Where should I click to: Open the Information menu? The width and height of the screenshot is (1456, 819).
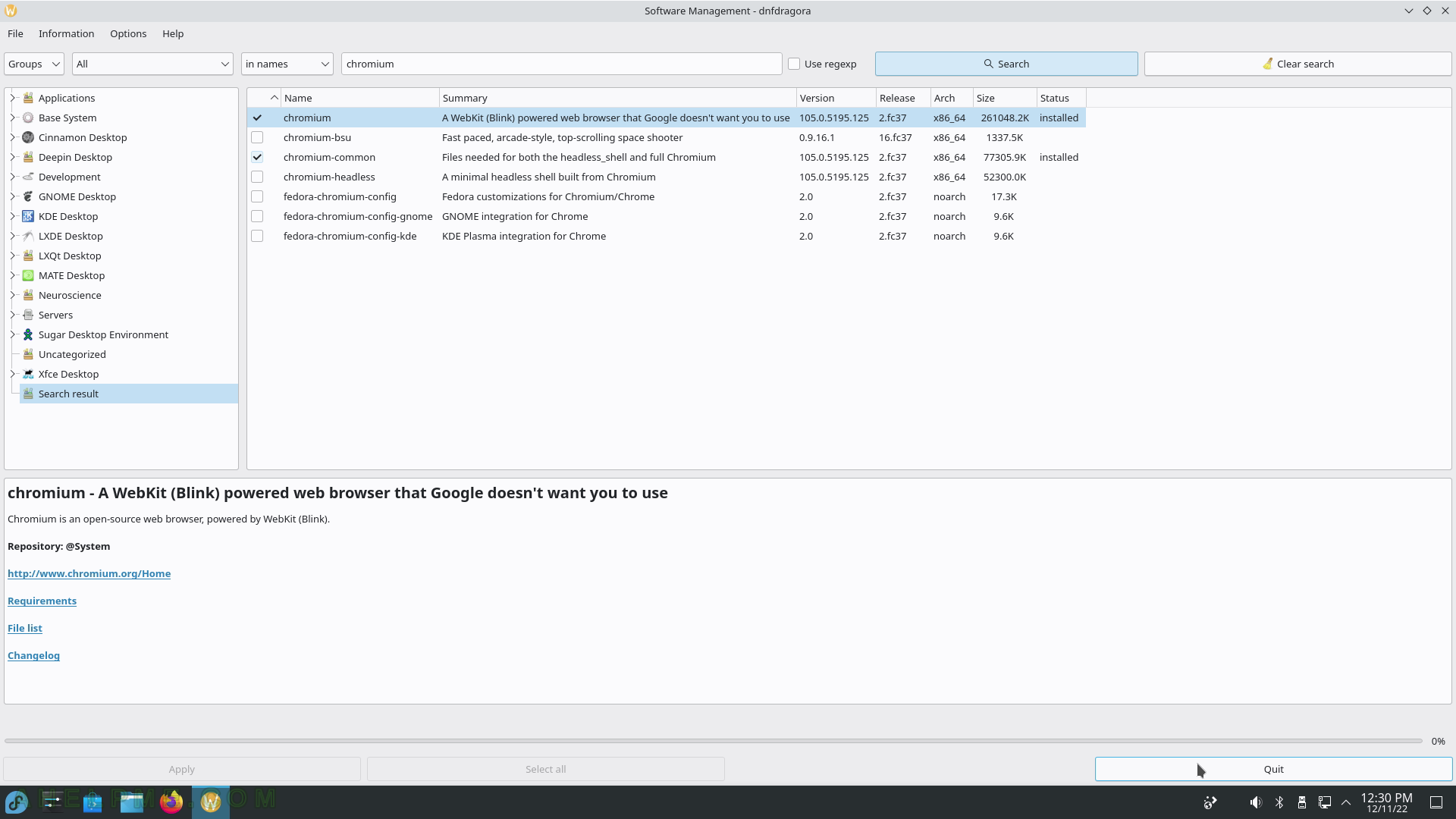point(67,33)
